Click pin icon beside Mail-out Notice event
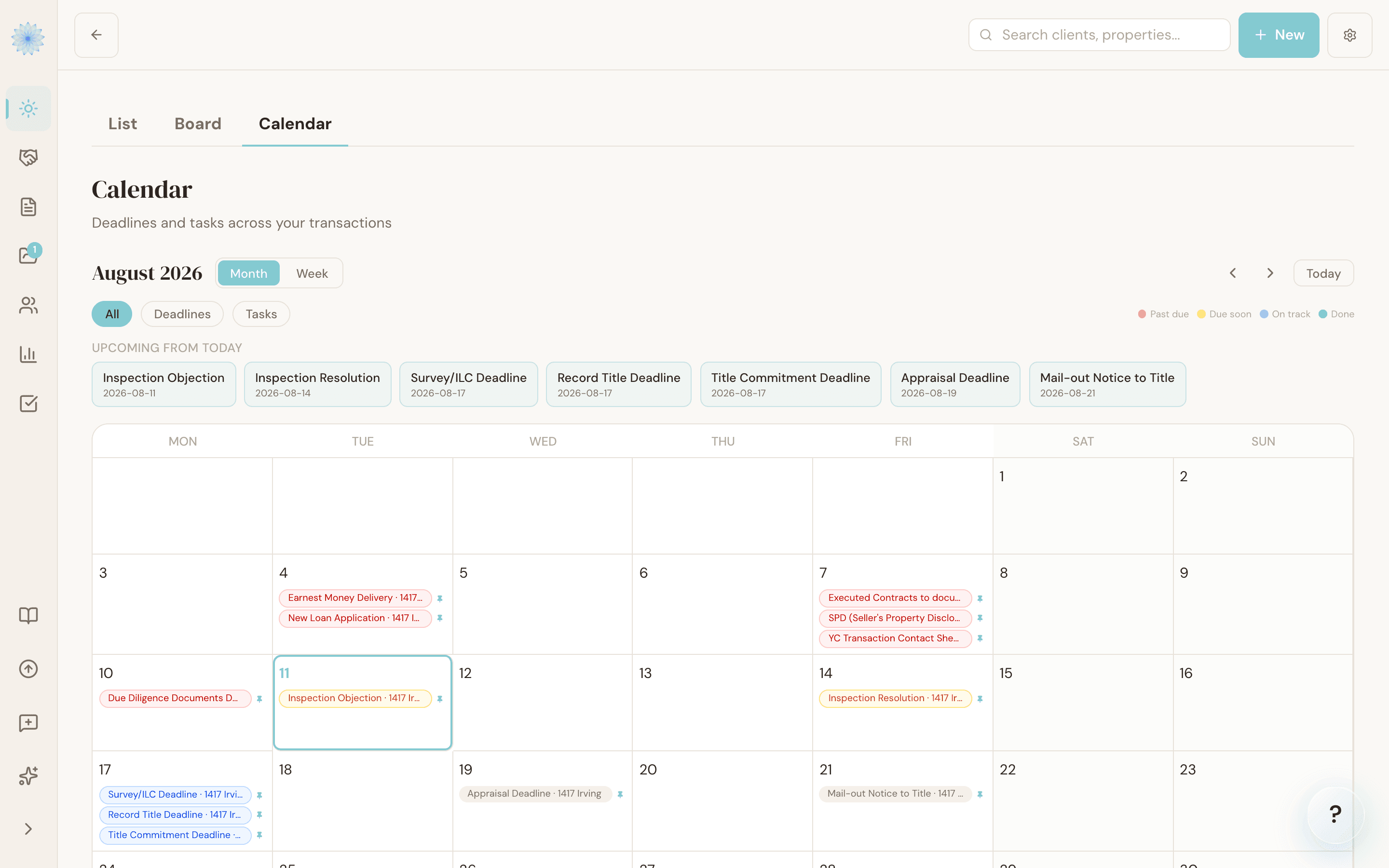This screenshot has height=868, width=1389. pos(980,795)
